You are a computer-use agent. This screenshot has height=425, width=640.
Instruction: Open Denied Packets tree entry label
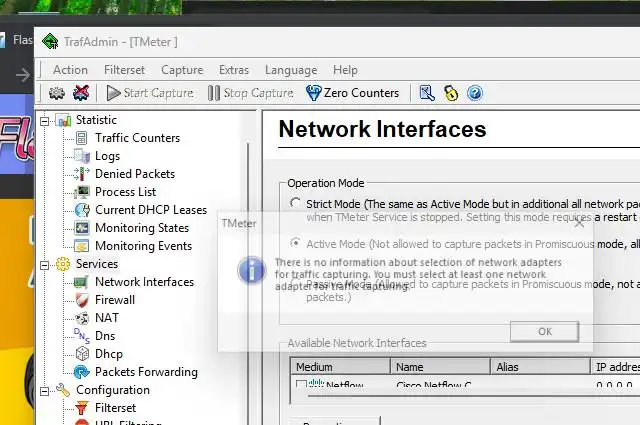[135, 174]
